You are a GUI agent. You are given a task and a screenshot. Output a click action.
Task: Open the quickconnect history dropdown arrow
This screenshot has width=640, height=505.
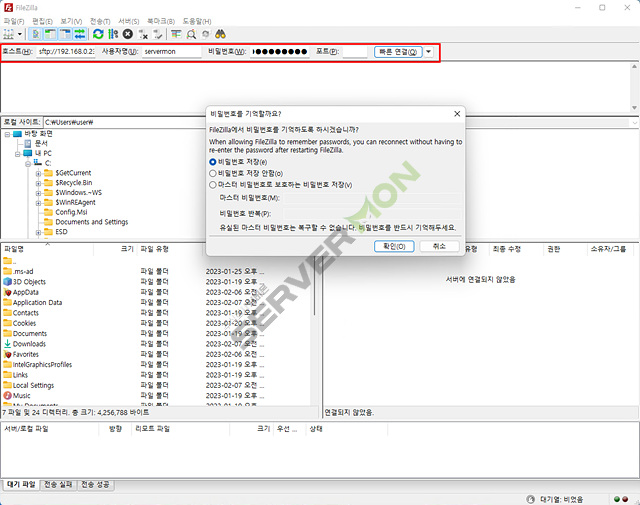click(x=428, y=52)
